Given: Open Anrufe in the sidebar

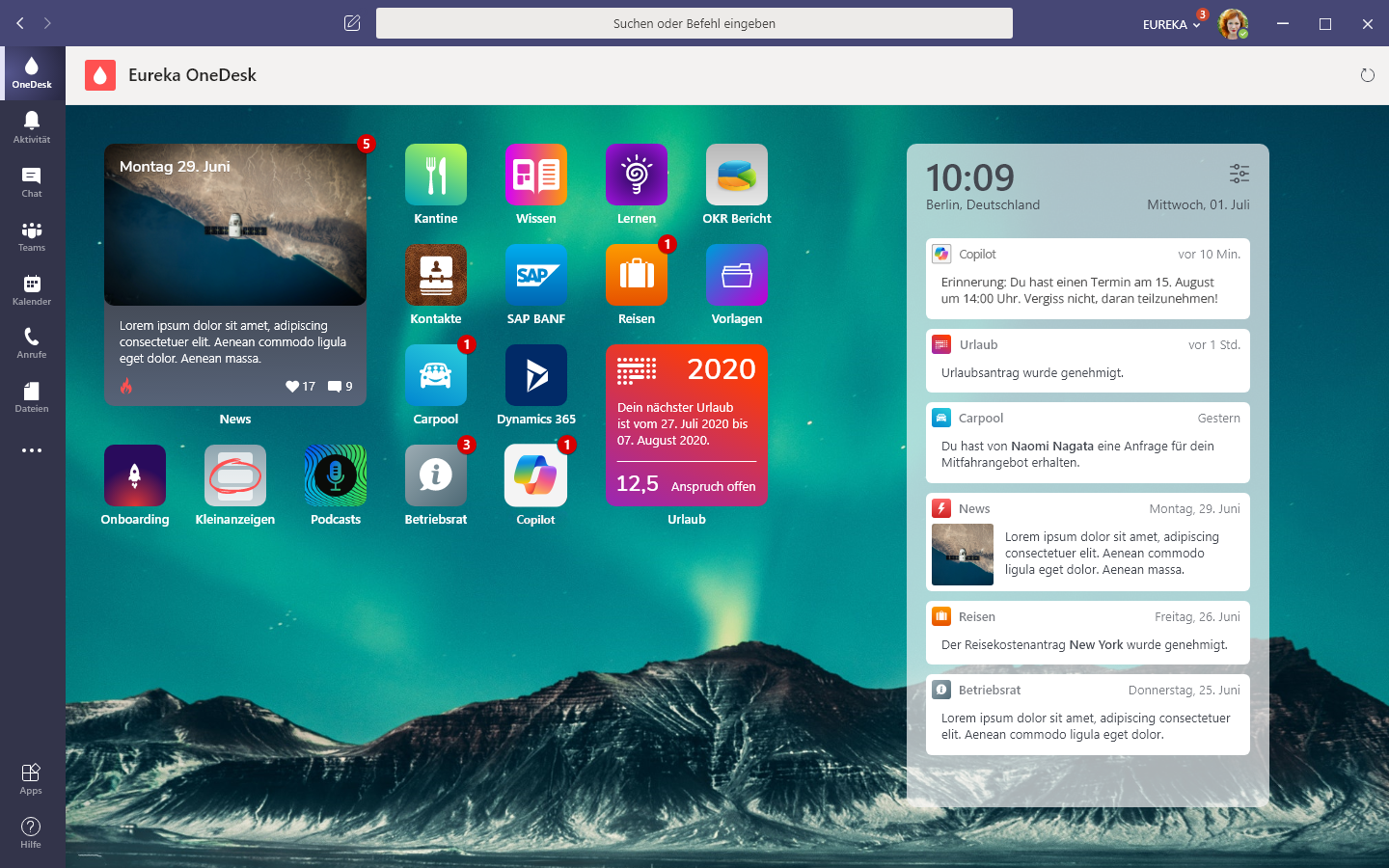Looking at the screenshot, I should point(32,342).
